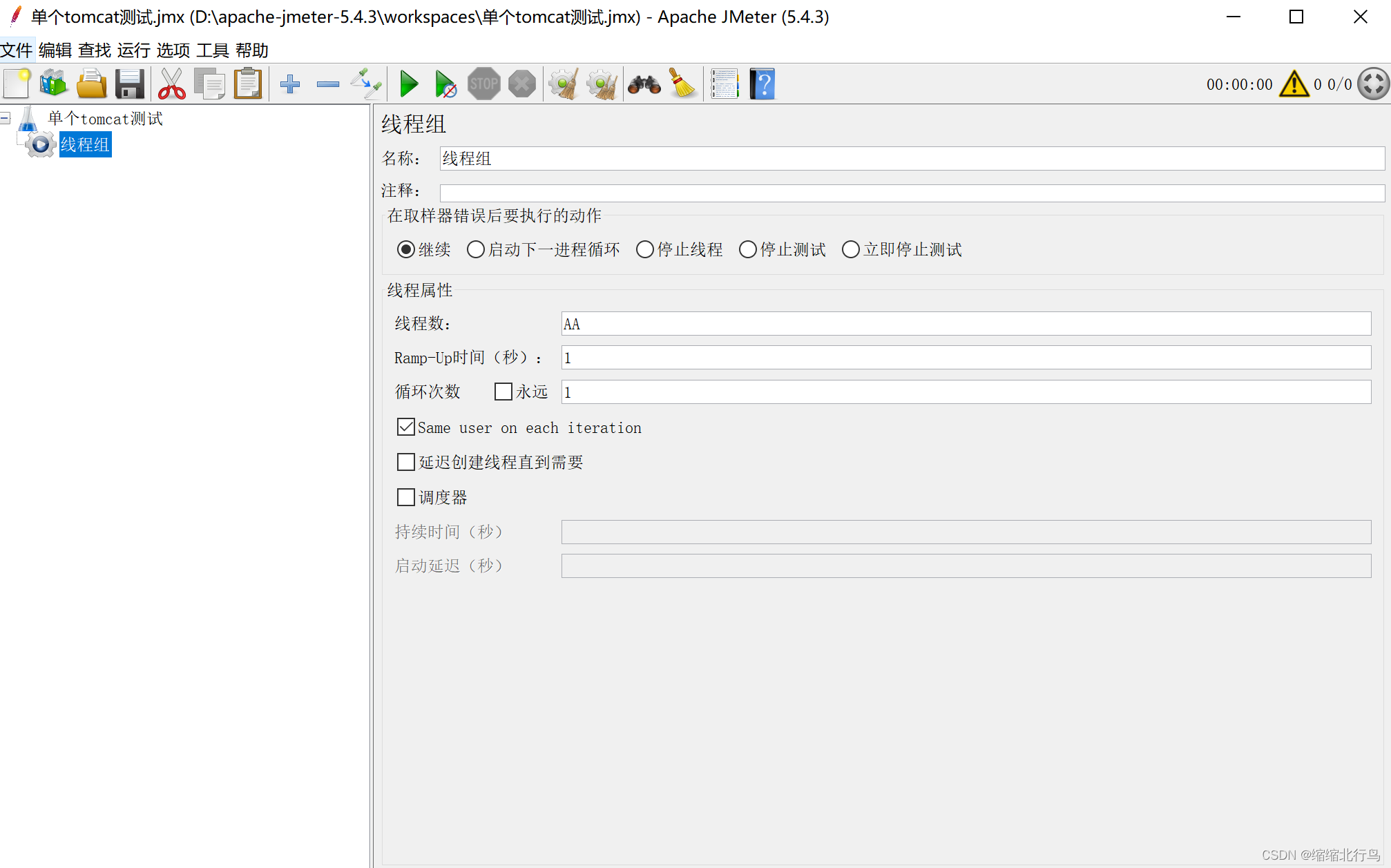Enable the 调度器 checkbox
The height and width of the screenshot is (868, 1391).
tap(406, 496)
